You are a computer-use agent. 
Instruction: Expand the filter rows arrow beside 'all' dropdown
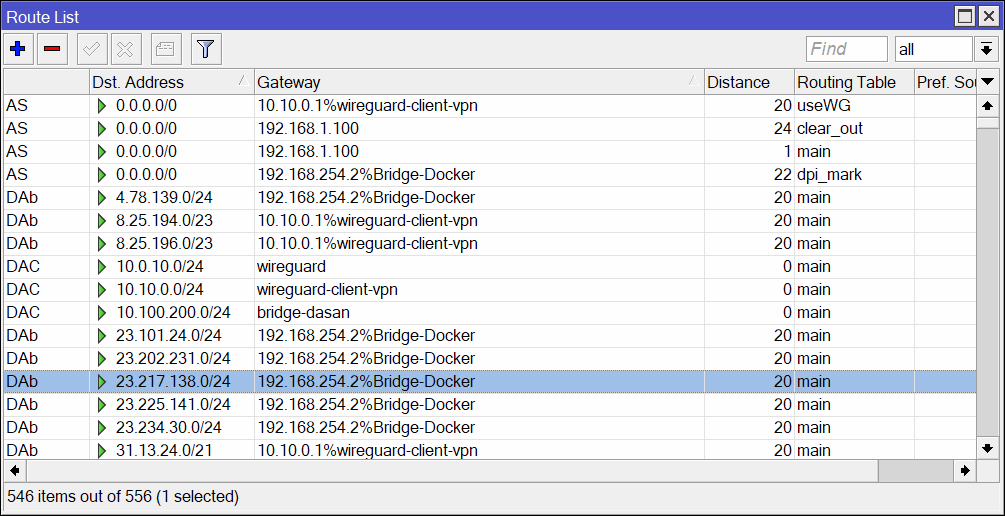click(x=987, y=49)
